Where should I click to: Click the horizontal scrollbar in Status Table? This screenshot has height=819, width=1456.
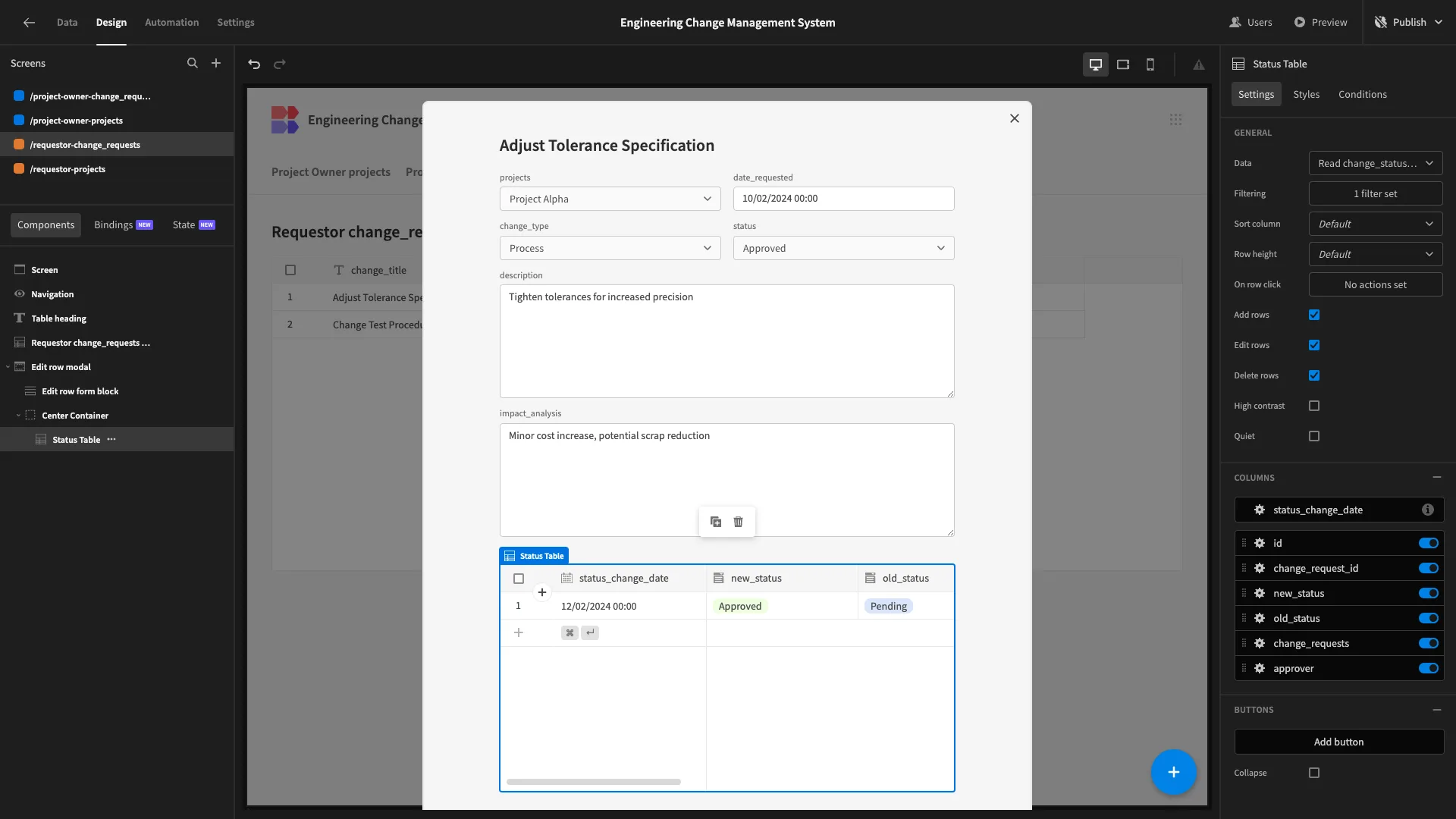(x=594, y=782)
